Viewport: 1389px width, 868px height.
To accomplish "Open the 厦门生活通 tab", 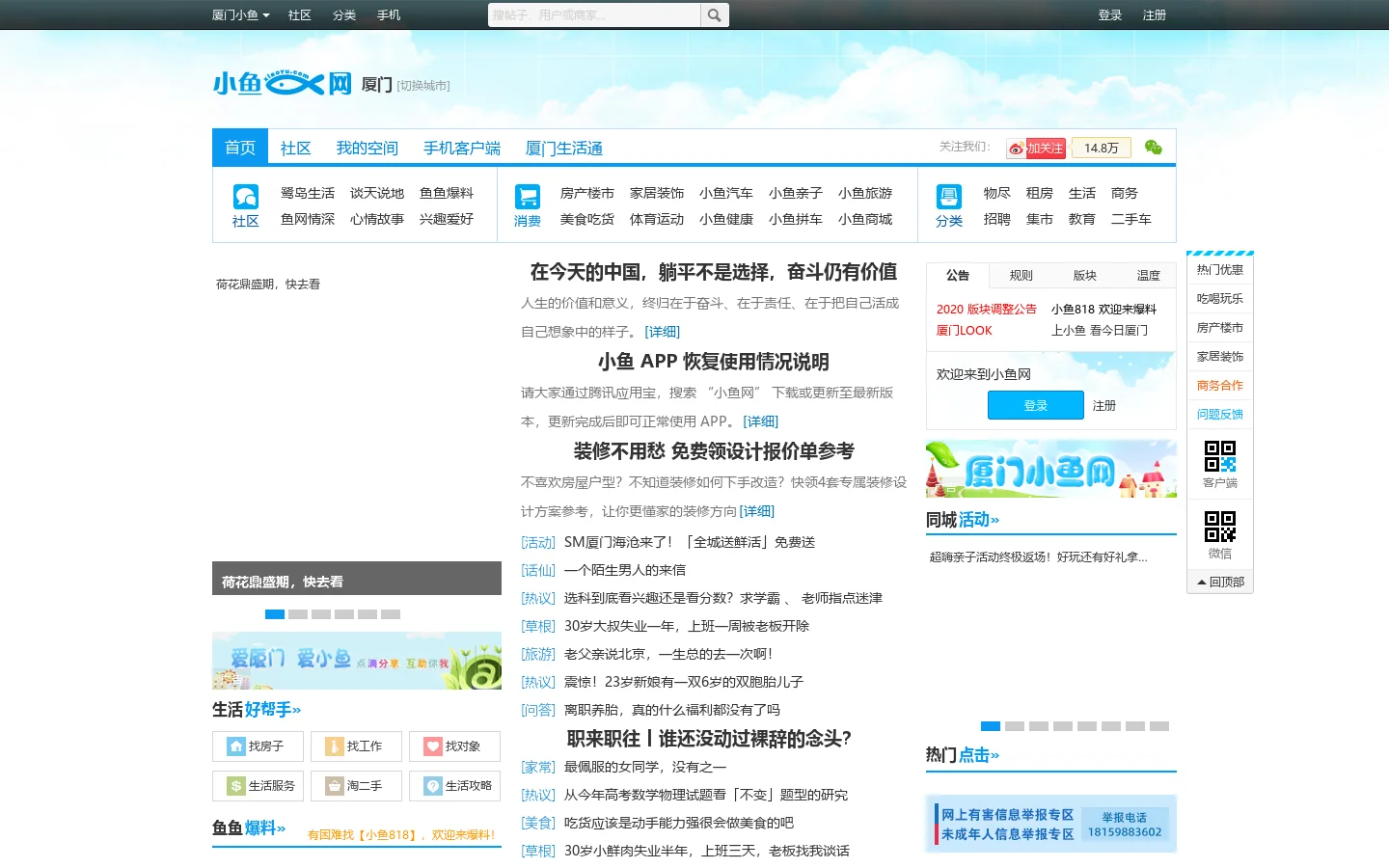I will pos(564,149).
